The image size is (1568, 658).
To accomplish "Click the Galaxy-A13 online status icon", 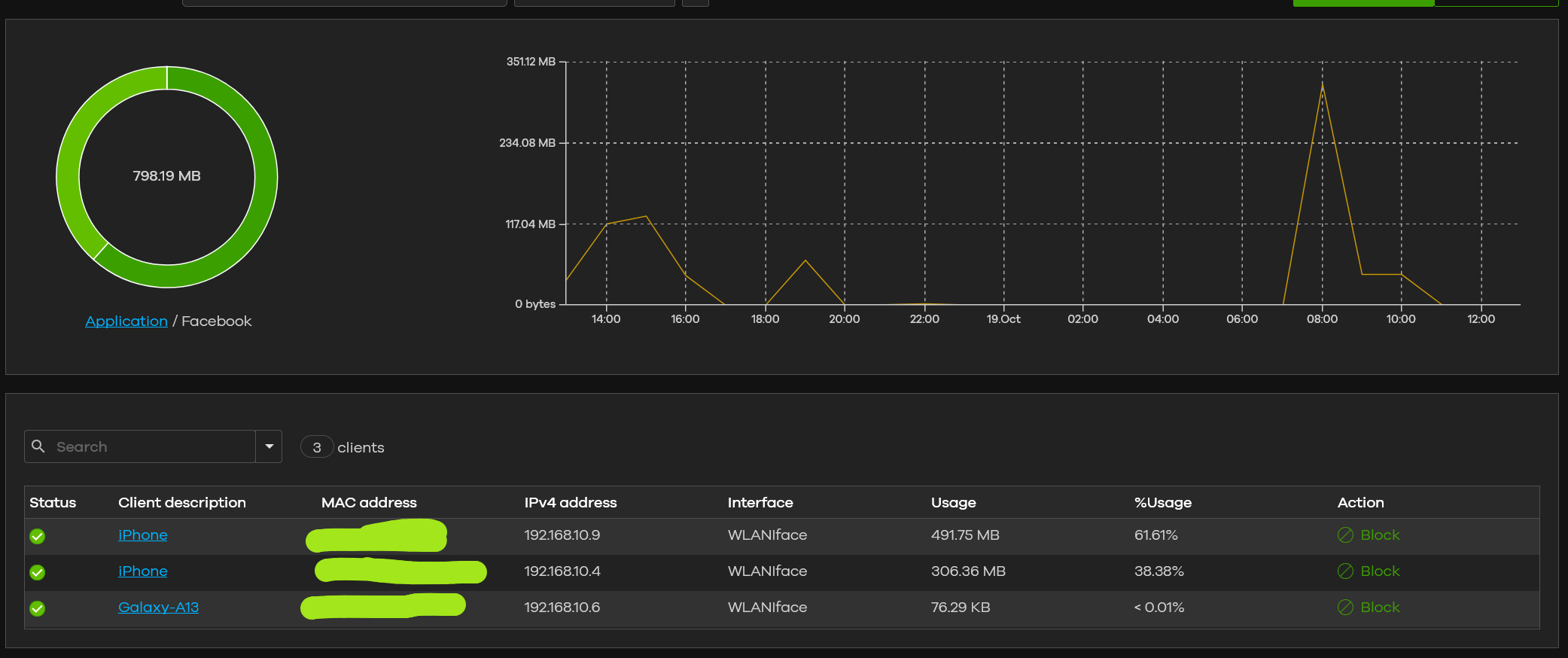I will 37,608.
